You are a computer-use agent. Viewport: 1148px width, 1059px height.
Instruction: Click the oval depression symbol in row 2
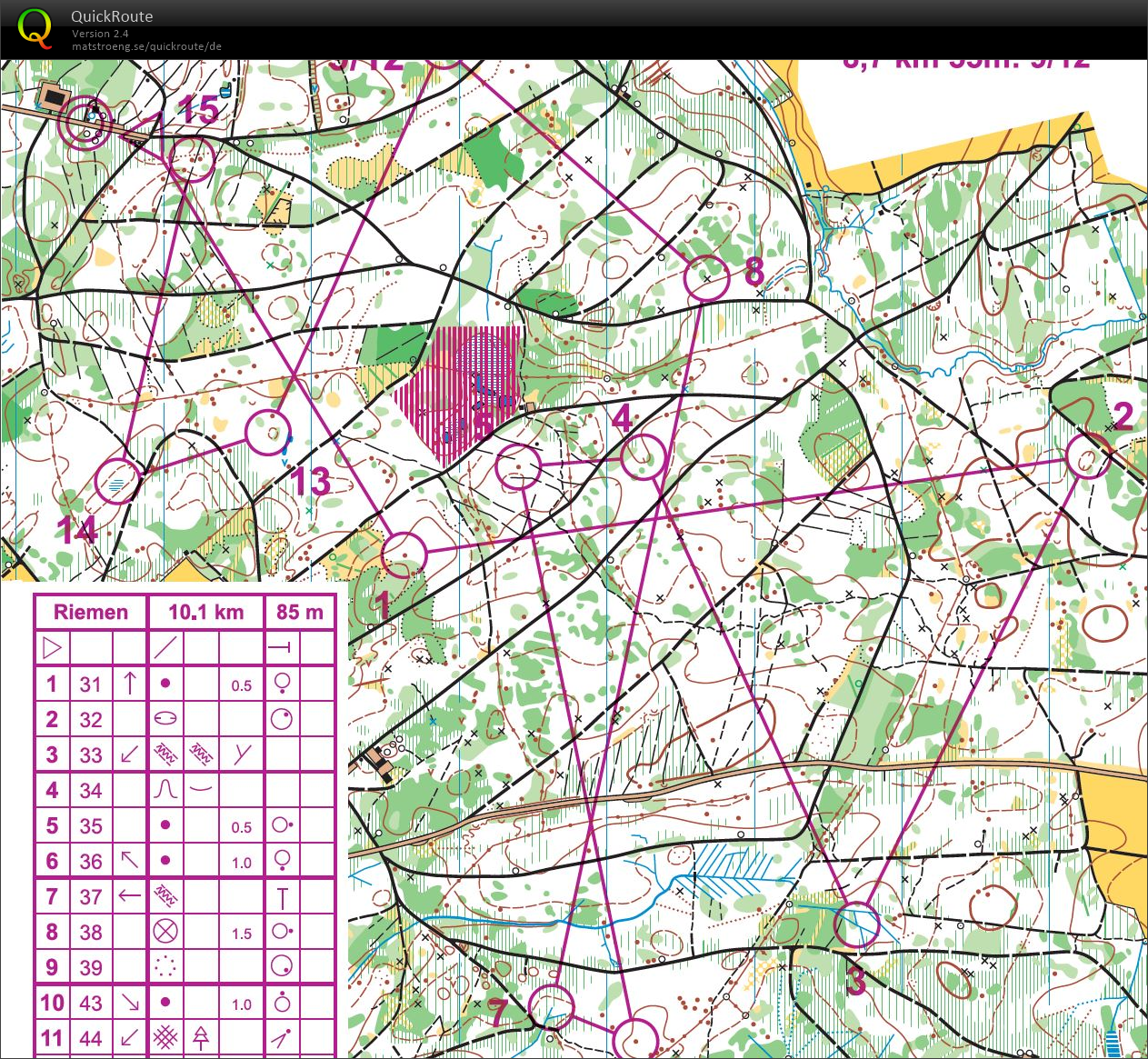(165, 719)
